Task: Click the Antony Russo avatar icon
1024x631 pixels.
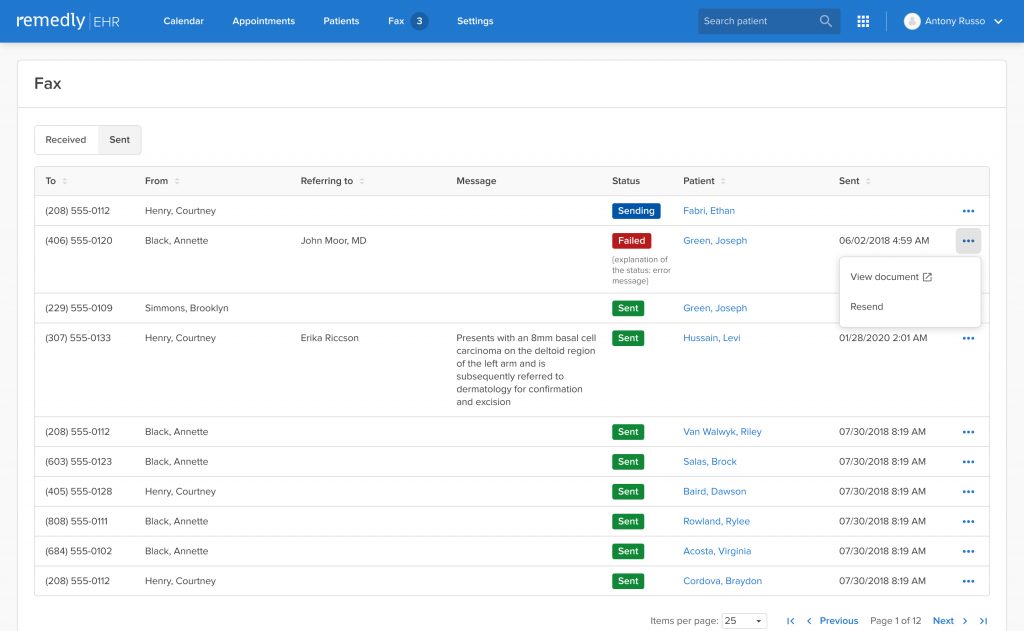Action: (912, 21)
